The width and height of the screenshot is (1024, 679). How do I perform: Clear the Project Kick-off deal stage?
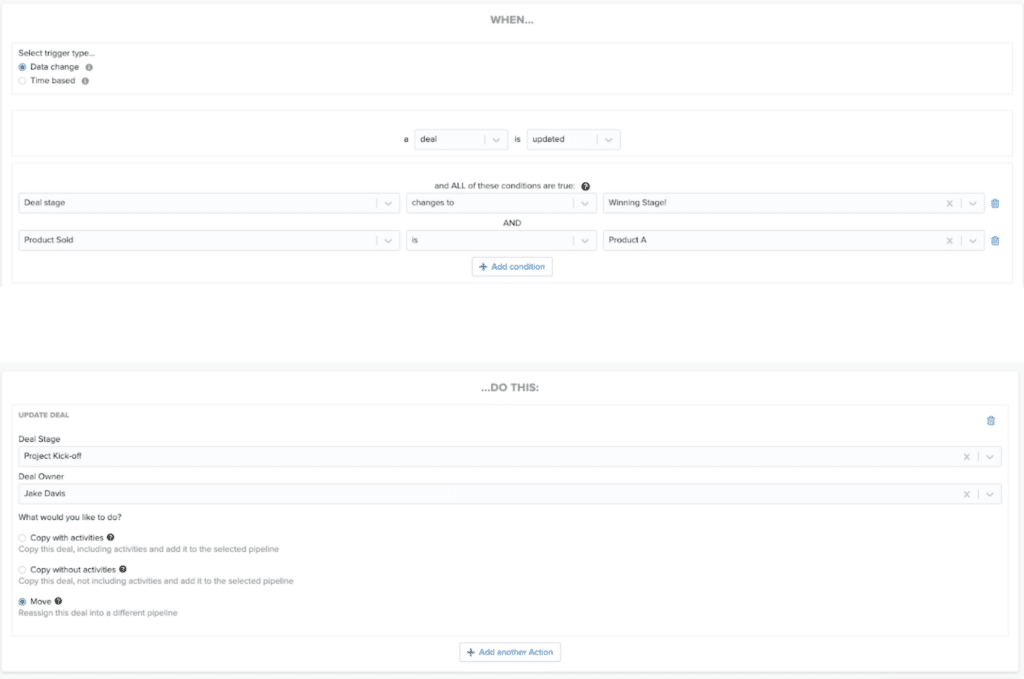966,456
